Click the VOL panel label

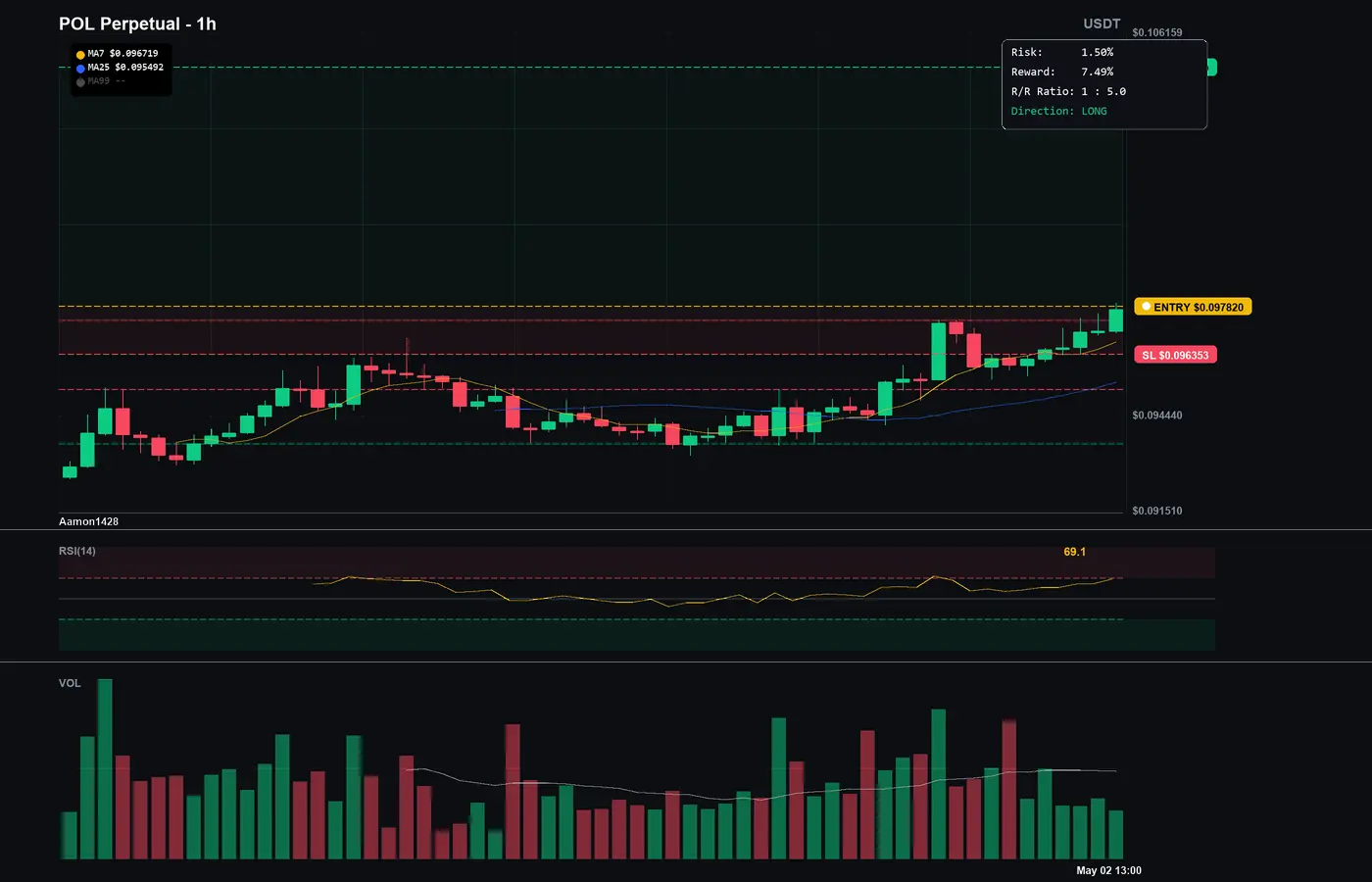(70, 683)
